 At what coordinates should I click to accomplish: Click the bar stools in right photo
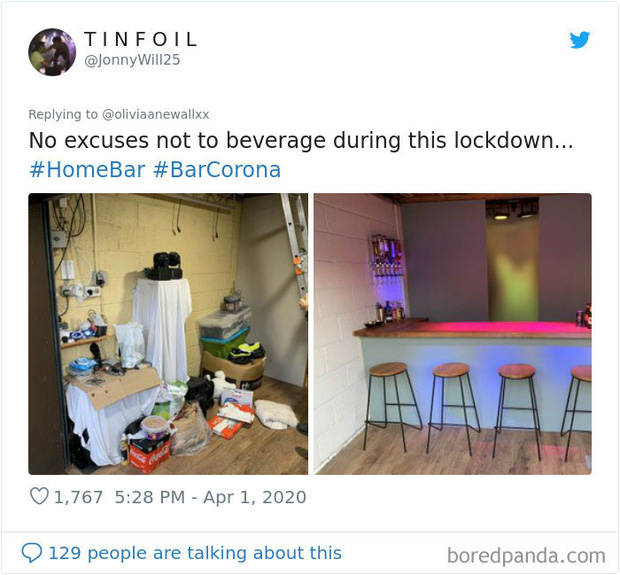480,411
